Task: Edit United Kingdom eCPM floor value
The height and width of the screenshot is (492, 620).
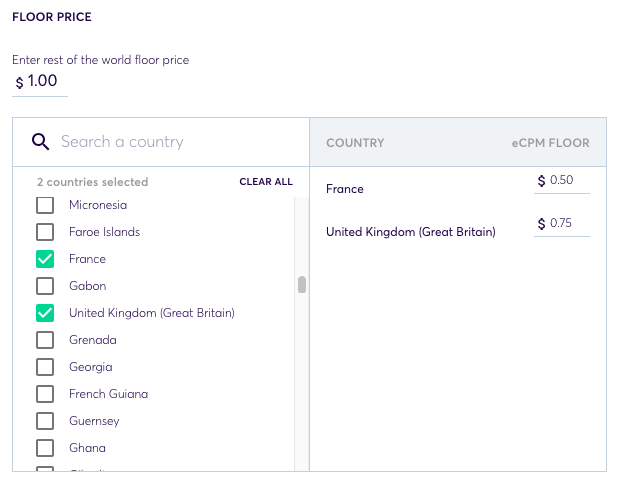Action: click(x=567, y=223)
